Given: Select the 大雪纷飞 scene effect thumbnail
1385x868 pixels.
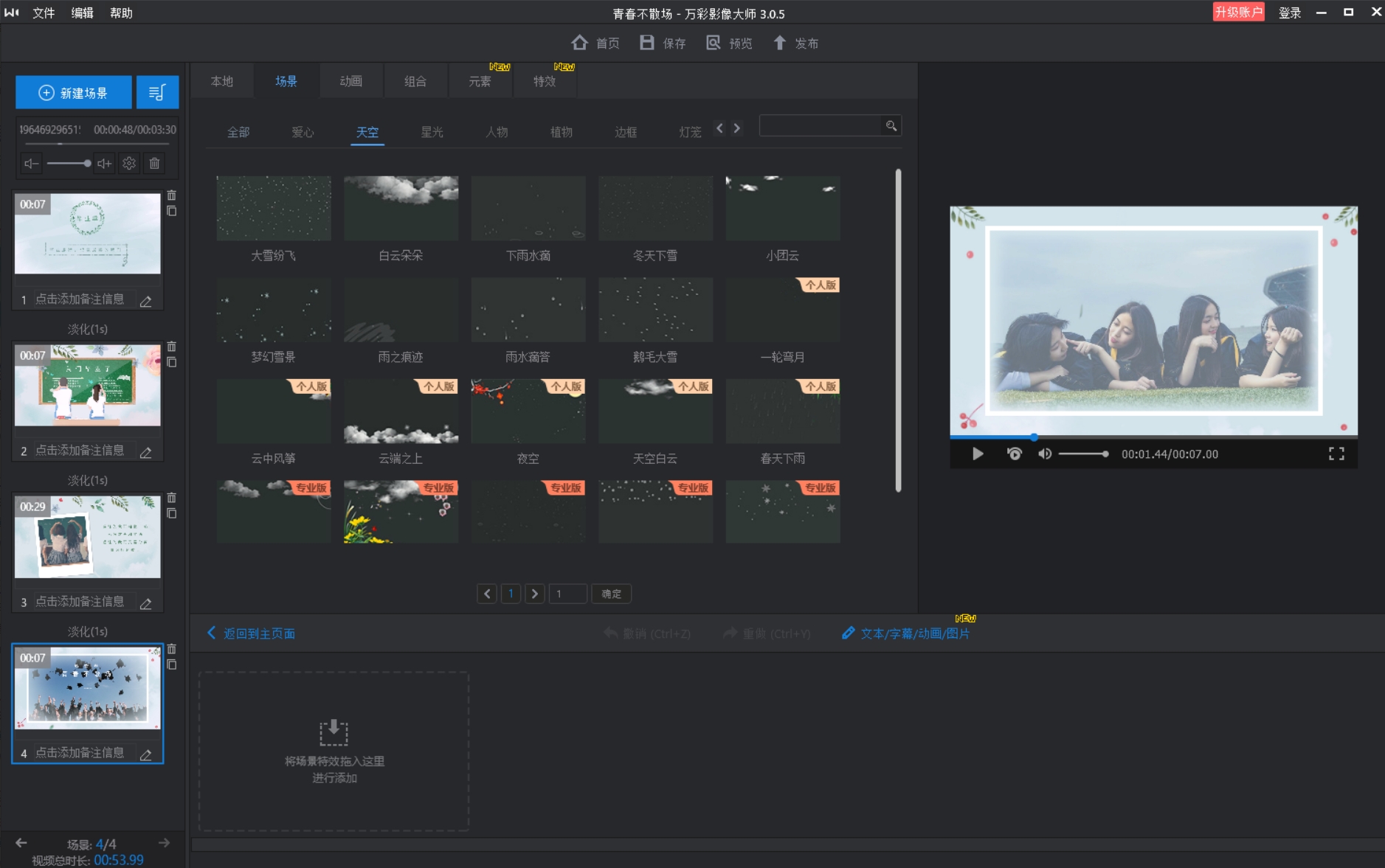Looking at the screenshot, I should 274,208.
